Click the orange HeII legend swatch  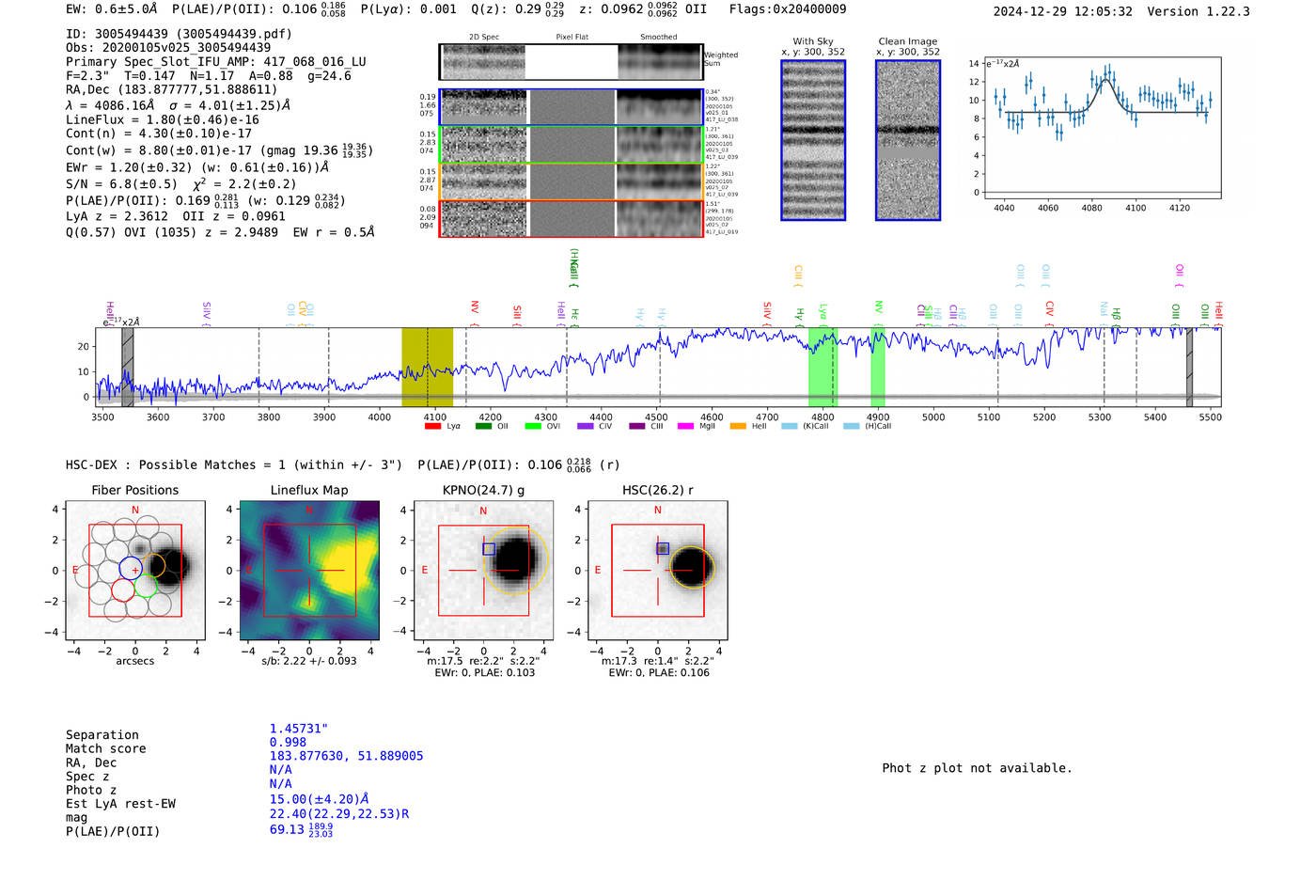[x=738, y=426]
